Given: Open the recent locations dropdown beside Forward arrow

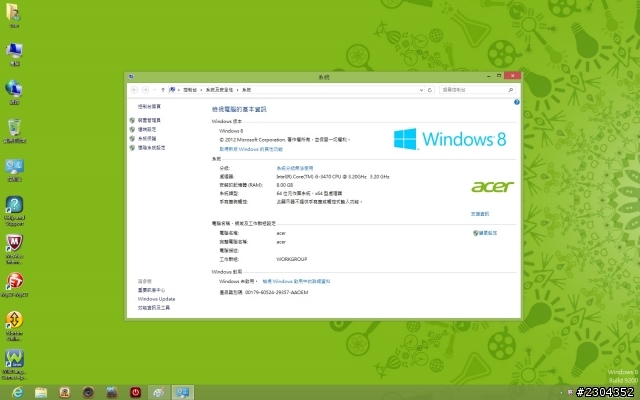Looking at the screenshot, I should pos(154,90).
